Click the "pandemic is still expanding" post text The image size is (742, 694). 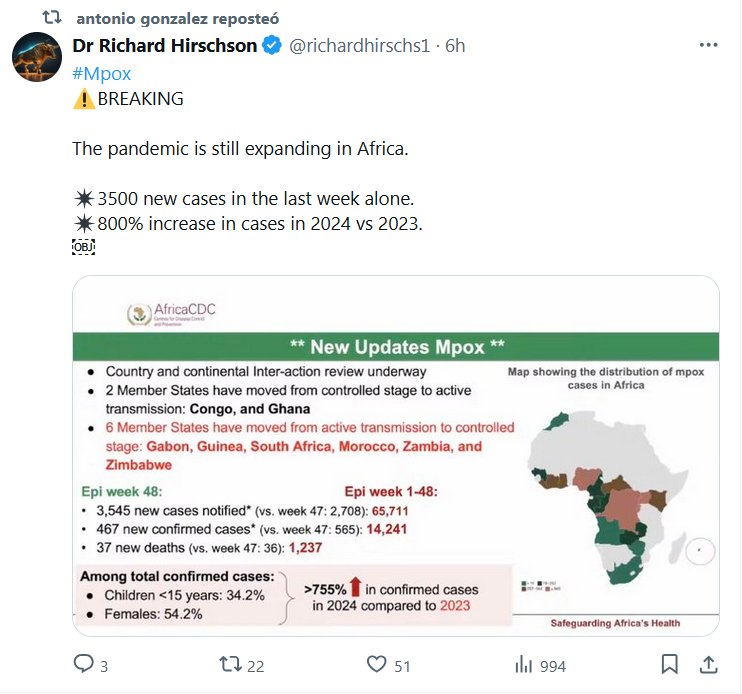point(242,148)
